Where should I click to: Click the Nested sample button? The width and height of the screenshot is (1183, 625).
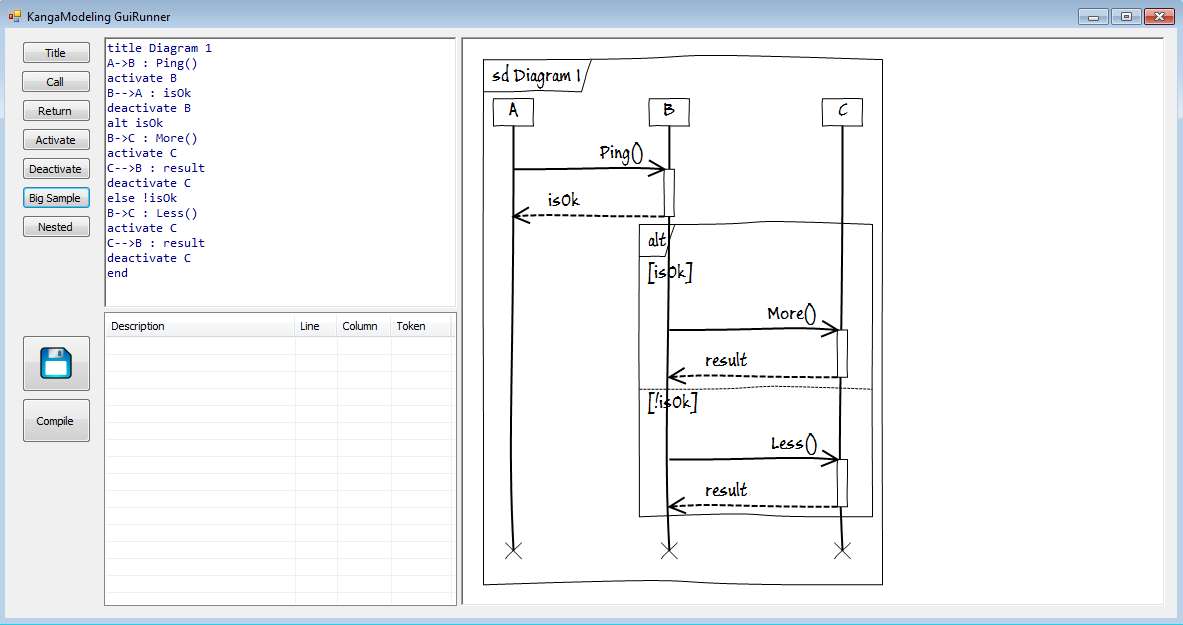point(56,227)
